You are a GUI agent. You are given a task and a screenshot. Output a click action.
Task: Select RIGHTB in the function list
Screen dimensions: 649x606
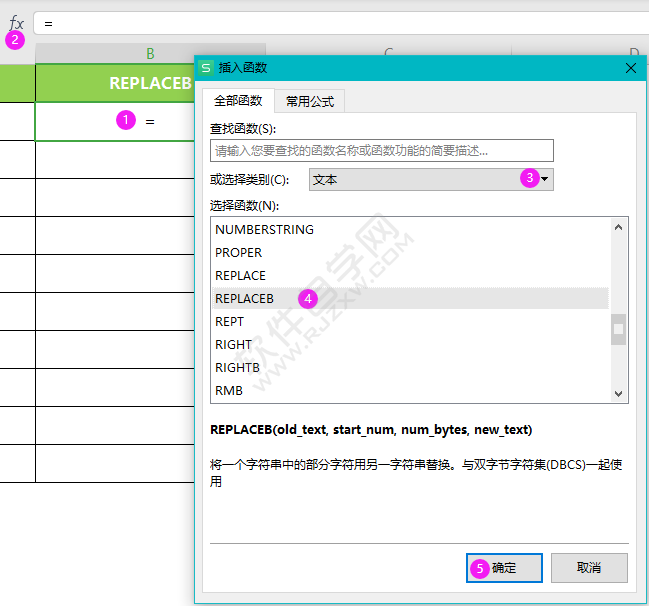tap(410, 368)
